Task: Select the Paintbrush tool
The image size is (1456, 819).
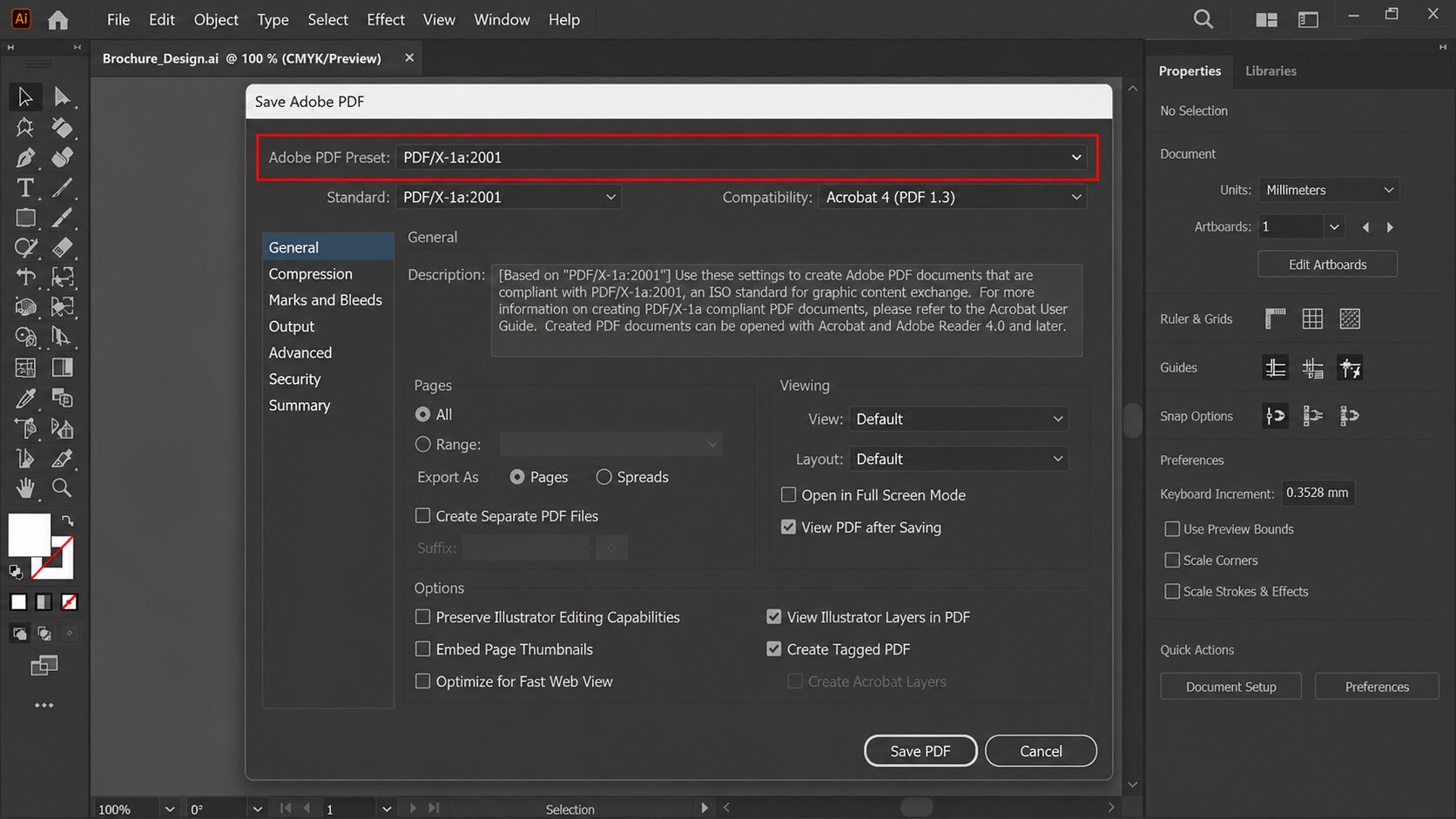Action: pyautogui.click(x=62, y=218)
